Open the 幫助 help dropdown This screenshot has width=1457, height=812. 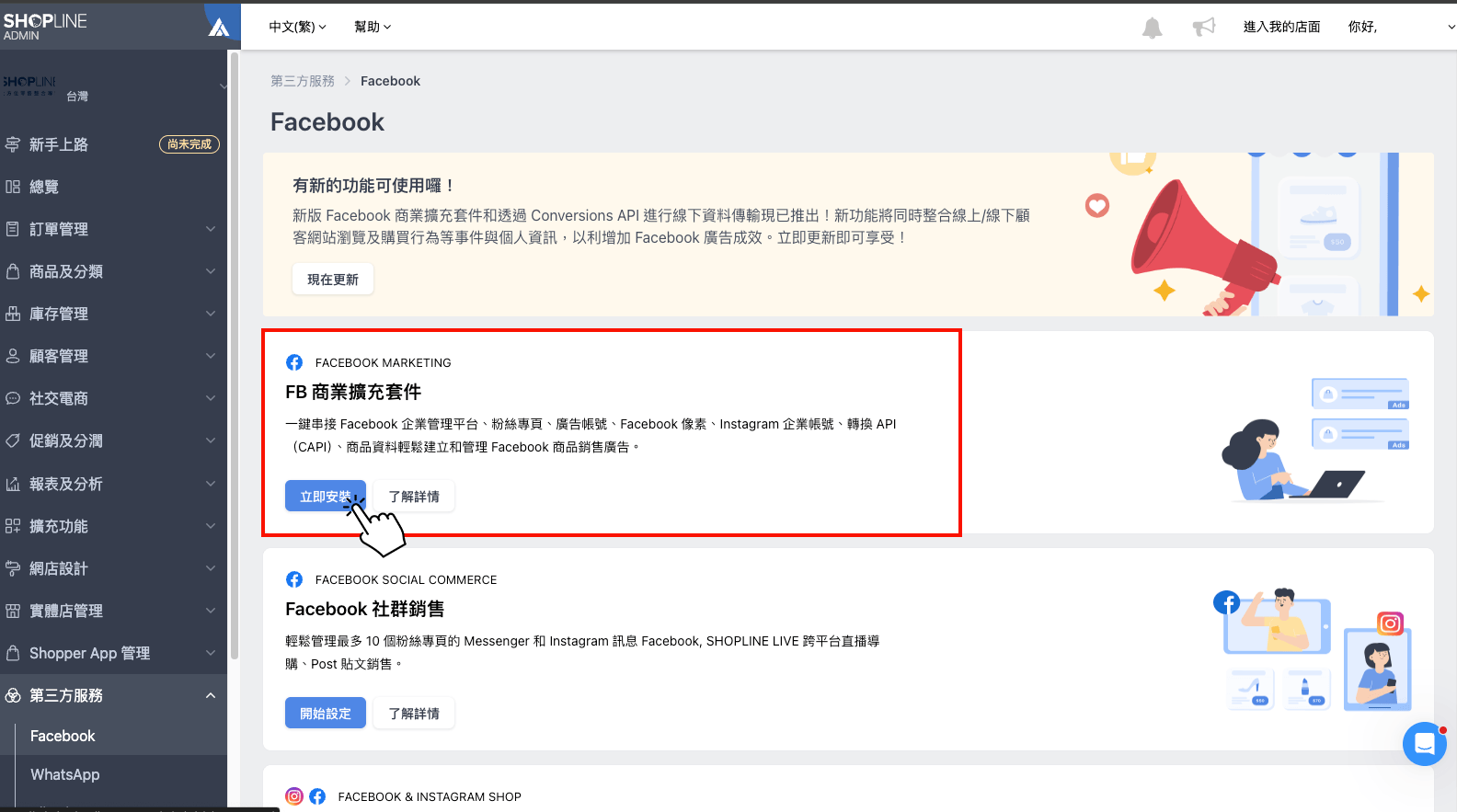[x=373, y=27]
